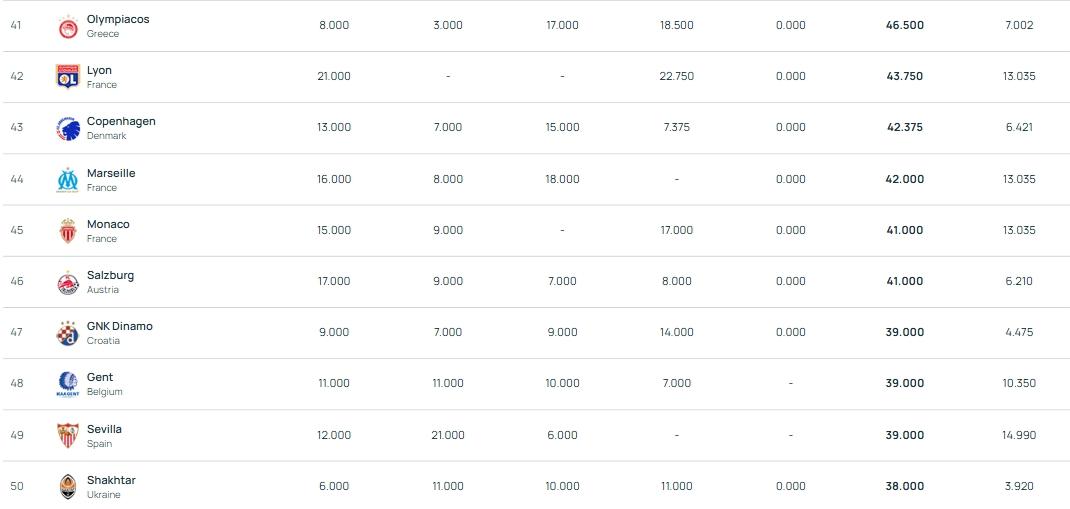Click Sevilla's total points 39.000

click(x=904, y=435)
